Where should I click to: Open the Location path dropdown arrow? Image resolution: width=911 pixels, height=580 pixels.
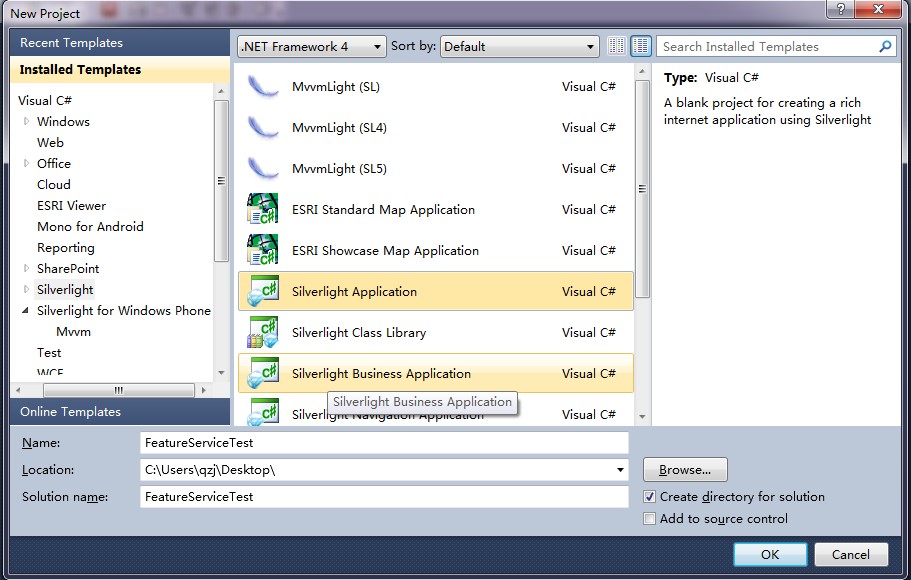[x=620, y=470]
